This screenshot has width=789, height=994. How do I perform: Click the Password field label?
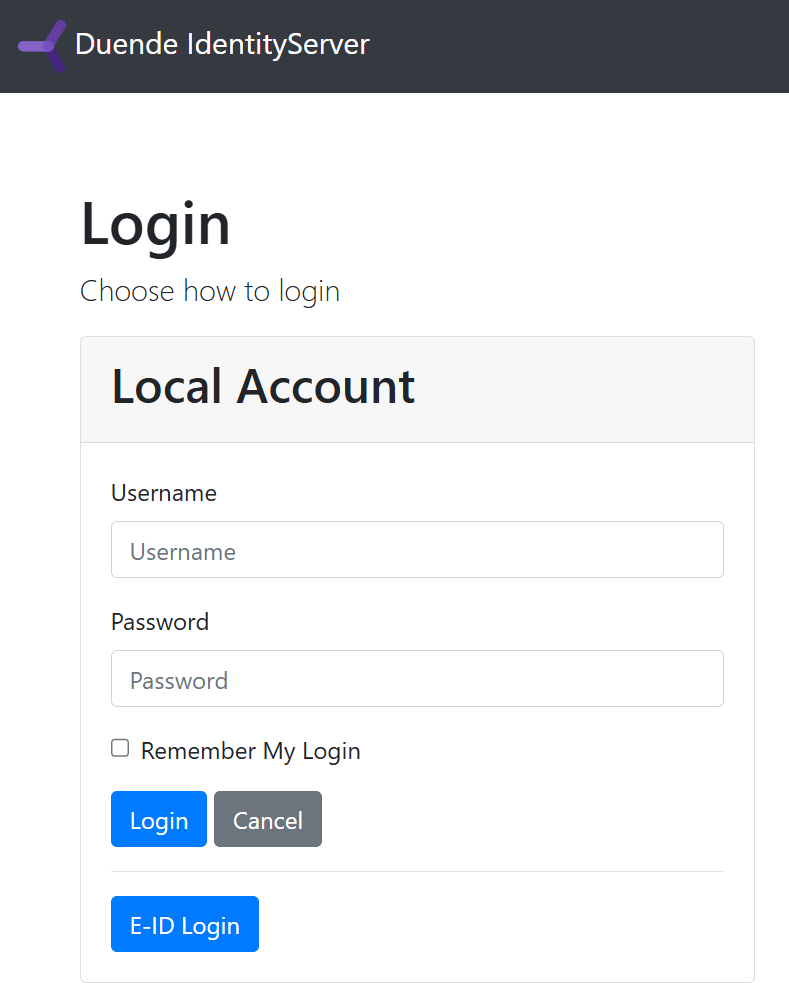(x=160, y=622)
